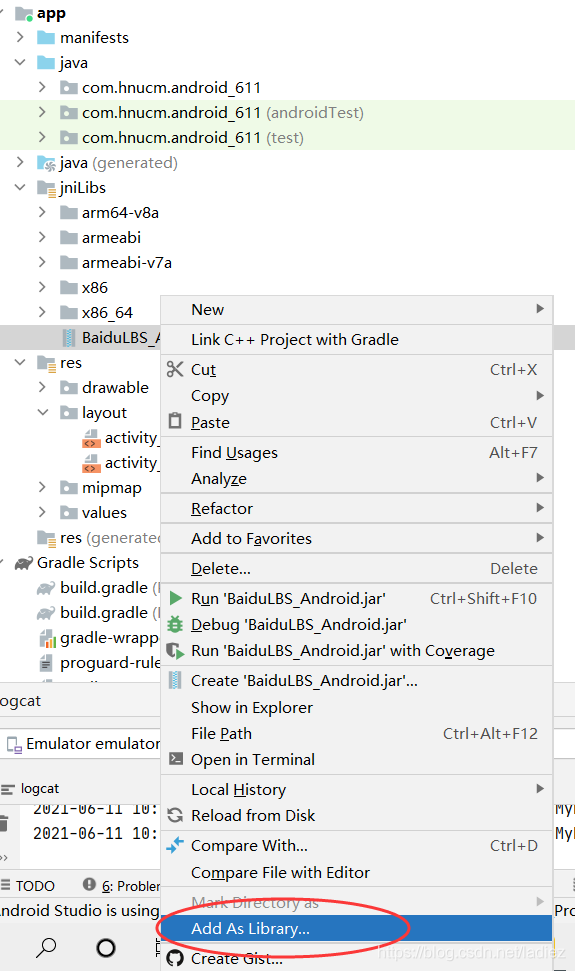Collapse the jniLibs folder
The height and width of the screenshot is (971, 575).
coord(20,187)
